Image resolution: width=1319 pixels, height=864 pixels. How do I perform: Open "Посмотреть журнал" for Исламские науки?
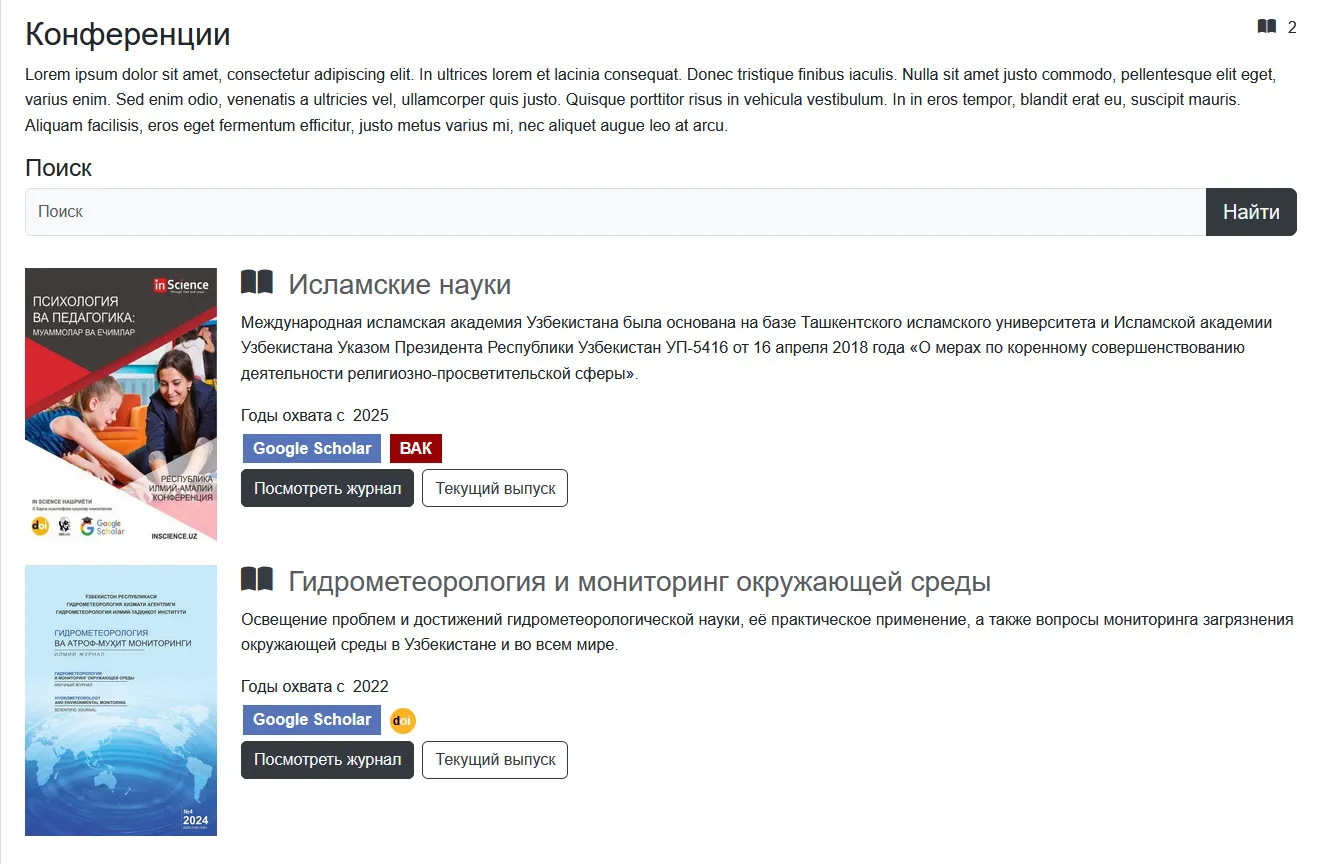pyautogui.click(x=327, y=488)
